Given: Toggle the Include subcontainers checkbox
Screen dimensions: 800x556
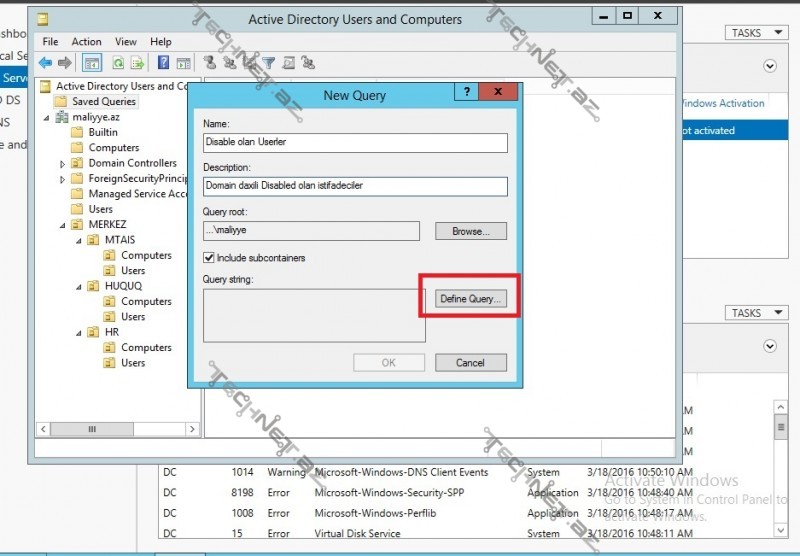Looking at the screenshot, I should [209, 258].
